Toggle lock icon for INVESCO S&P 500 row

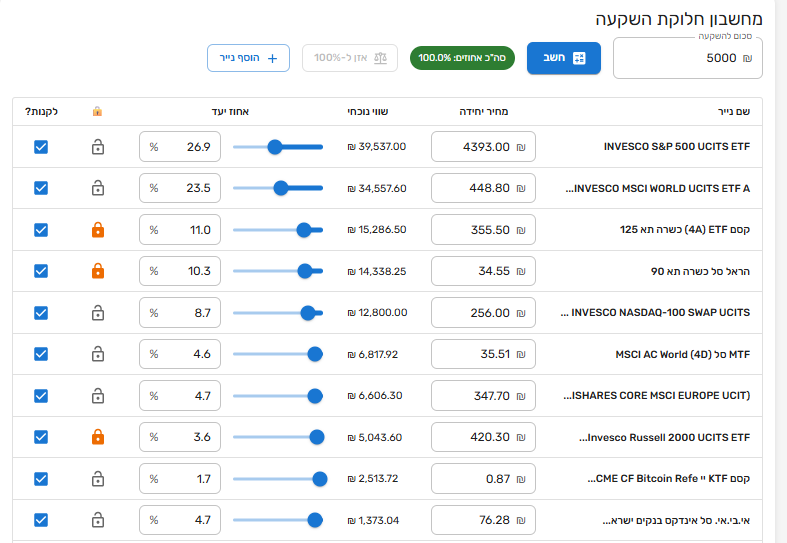click(x=97, y=147)
